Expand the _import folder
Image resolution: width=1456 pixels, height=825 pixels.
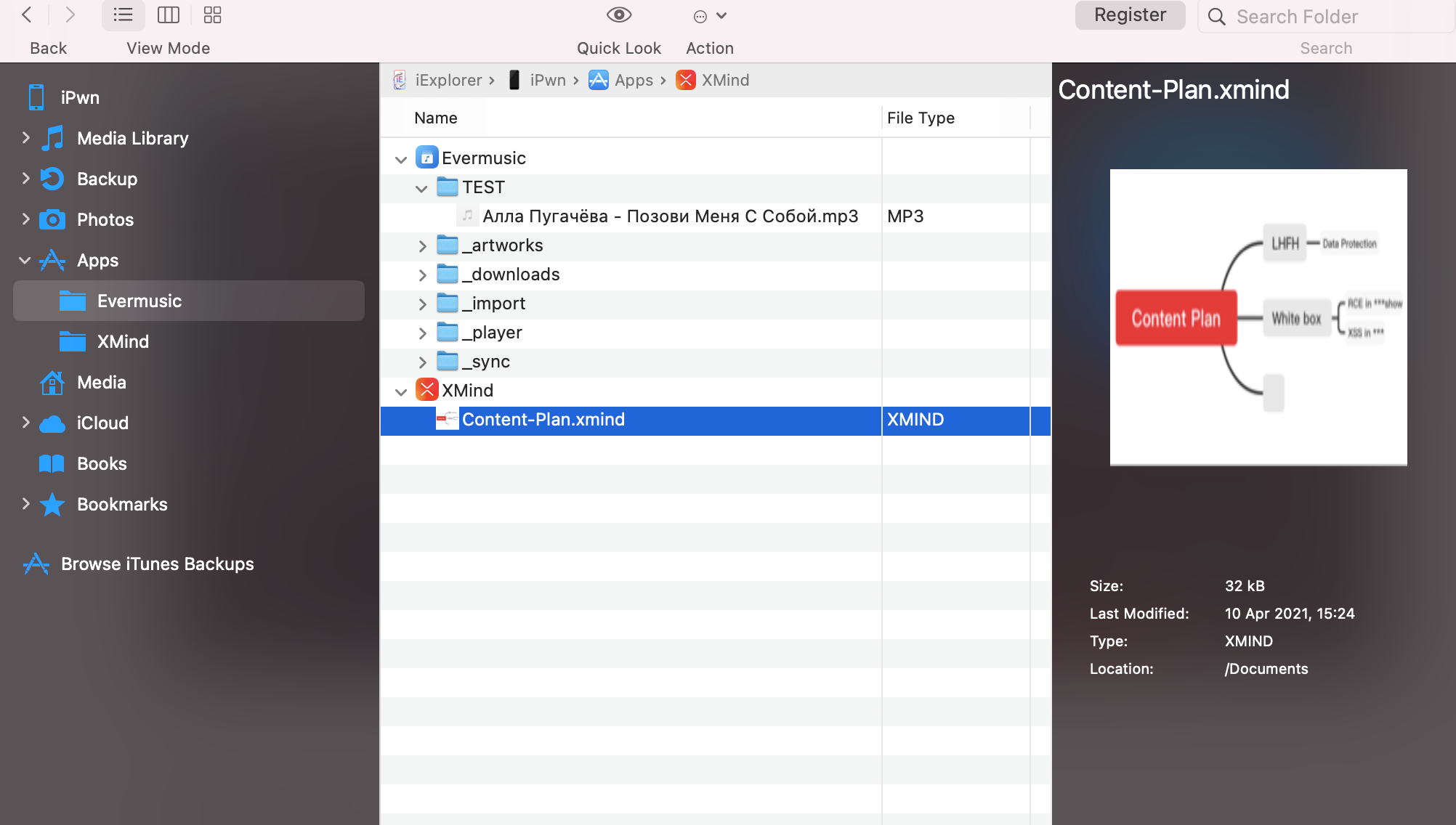[x=422, y=304]
